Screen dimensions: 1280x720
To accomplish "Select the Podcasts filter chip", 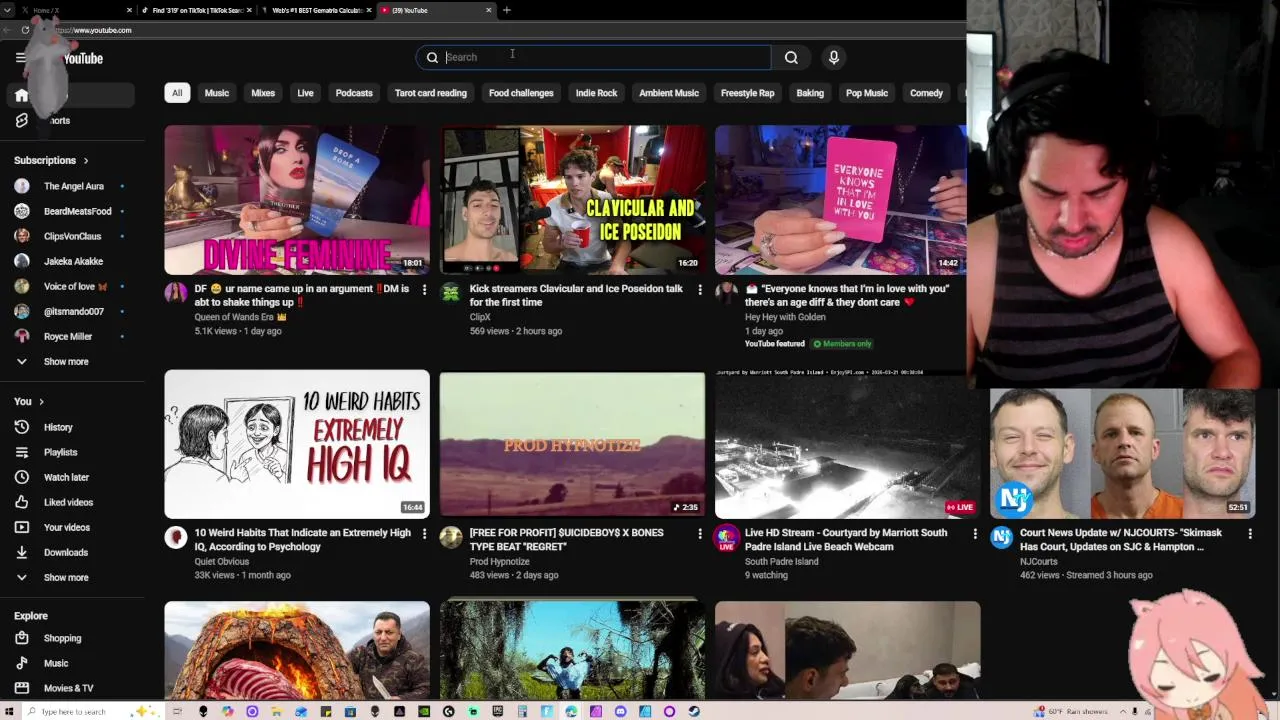I will click(354, 93).
